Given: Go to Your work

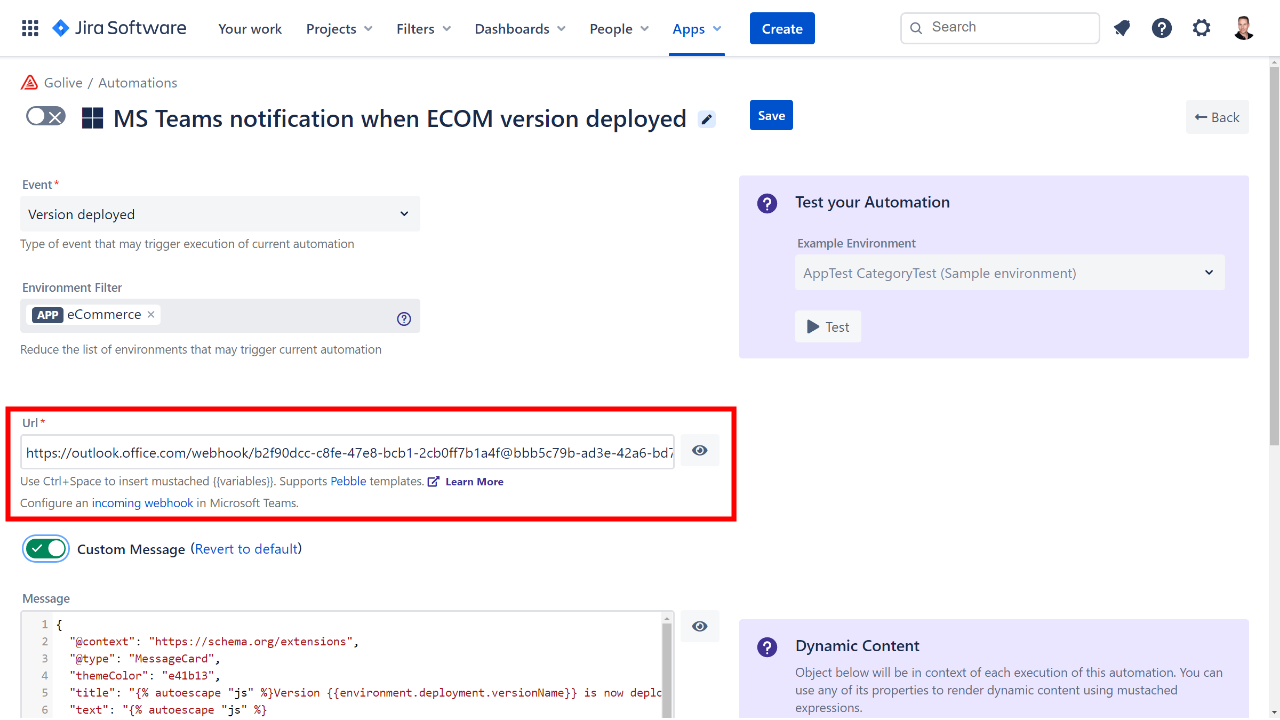Looking at the screenshot, I should click(x=250, y=29).
